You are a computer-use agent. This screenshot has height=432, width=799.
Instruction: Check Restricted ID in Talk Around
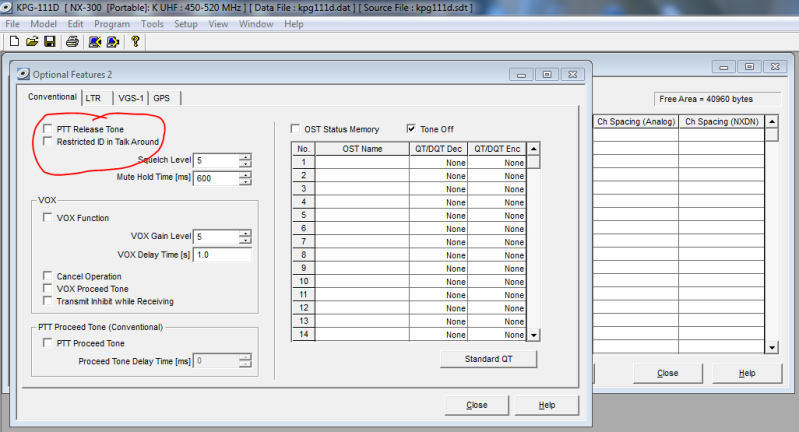pos(47,143)
